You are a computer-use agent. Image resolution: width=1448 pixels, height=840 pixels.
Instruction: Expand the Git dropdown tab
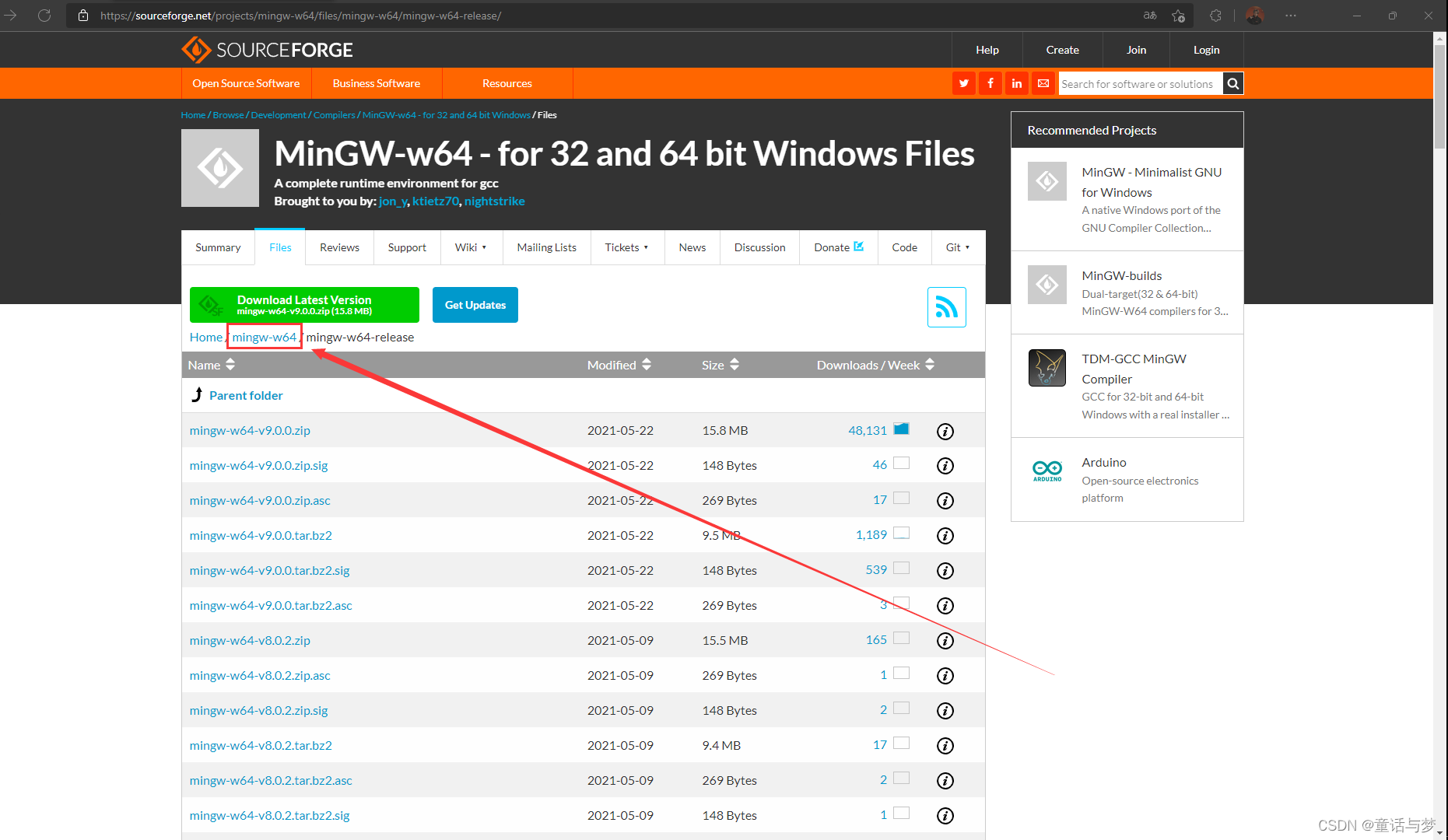959,247
